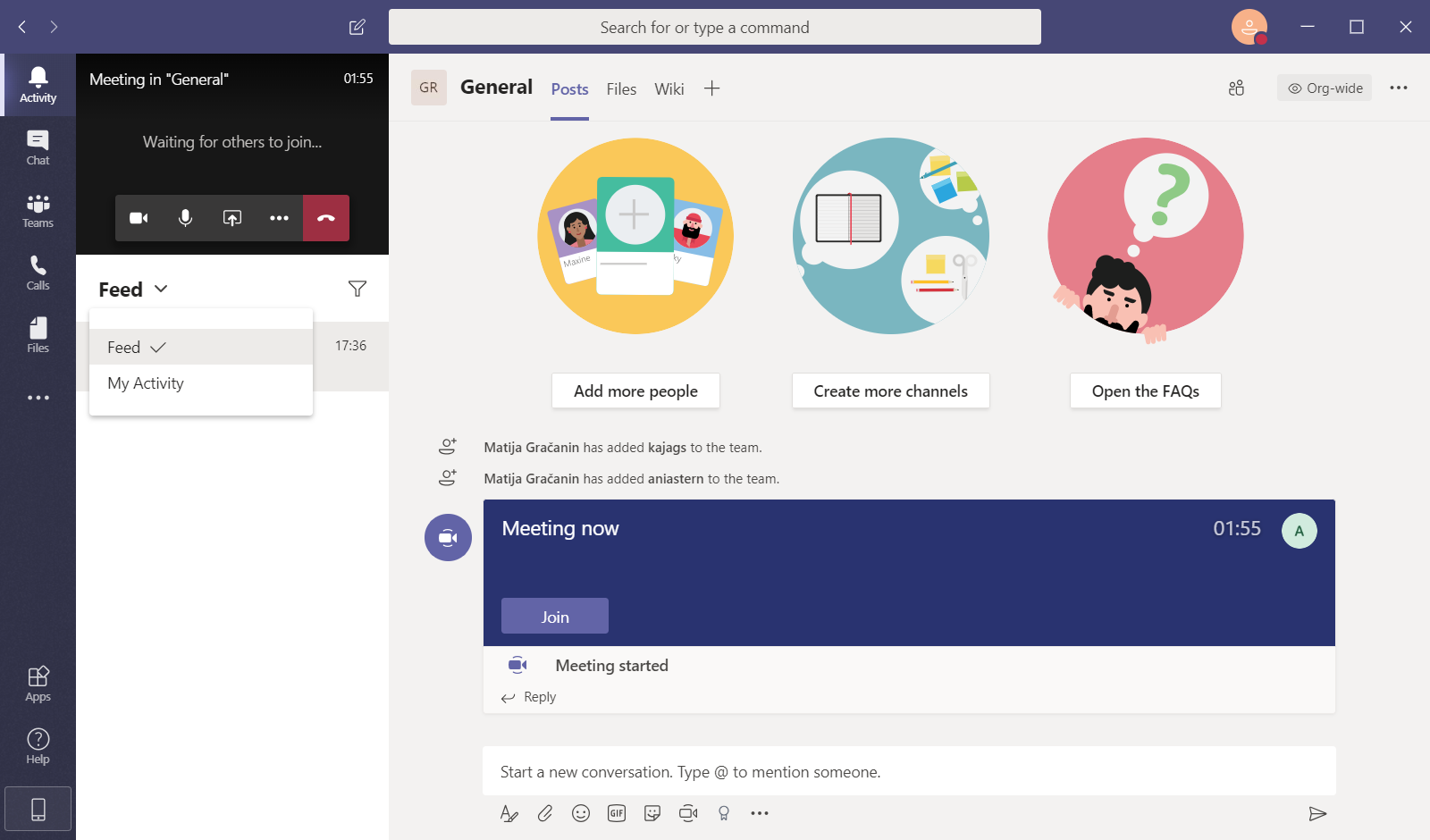Open the Files section in sidebar

click(x=38, y=335)
